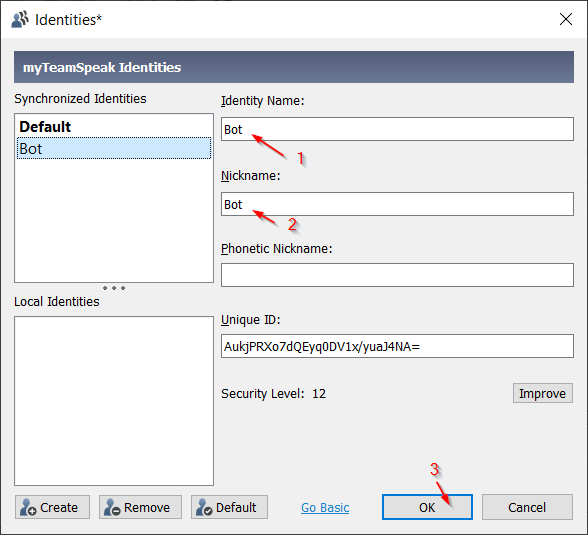The width and height of the screenshot is (588, 535).
Task: Confirm changes with the OK button
Action: point(427,507)
